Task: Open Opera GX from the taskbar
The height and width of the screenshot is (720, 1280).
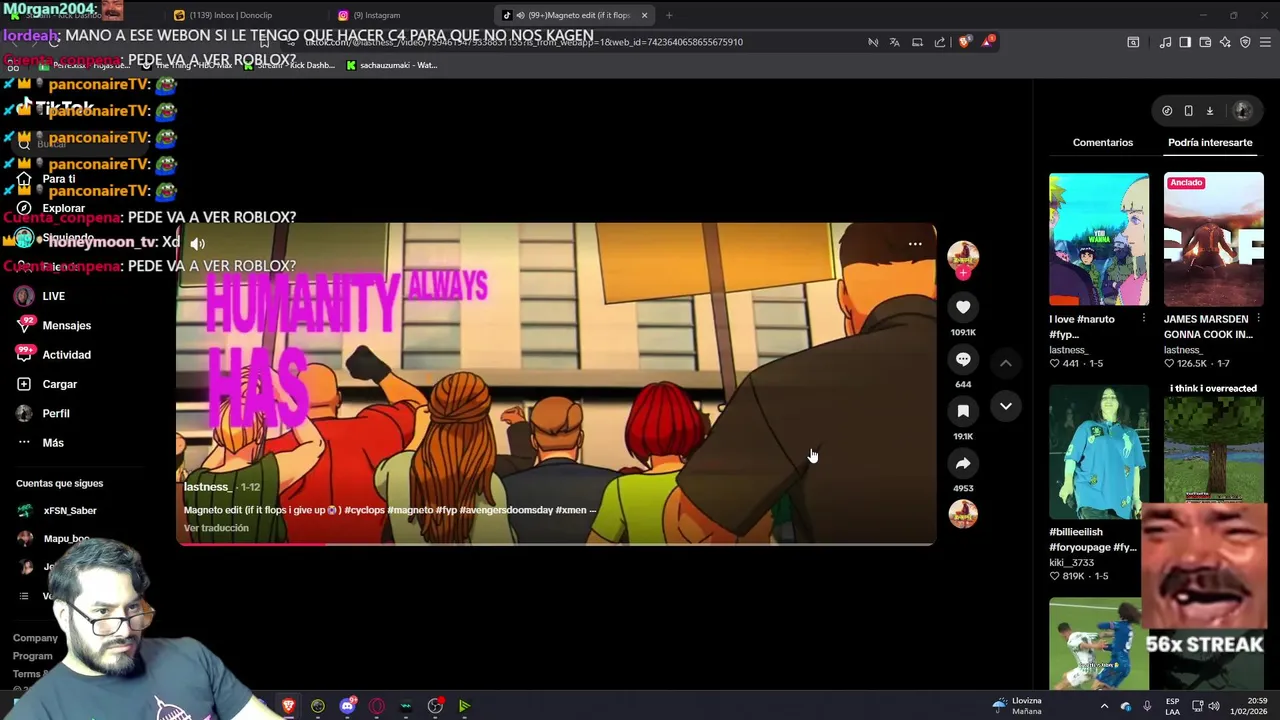Action: click(376, 706)
